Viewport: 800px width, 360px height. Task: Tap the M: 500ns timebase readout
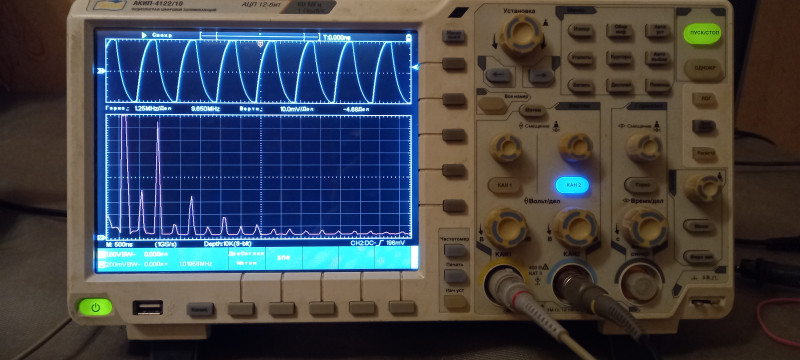pos(120,244)
